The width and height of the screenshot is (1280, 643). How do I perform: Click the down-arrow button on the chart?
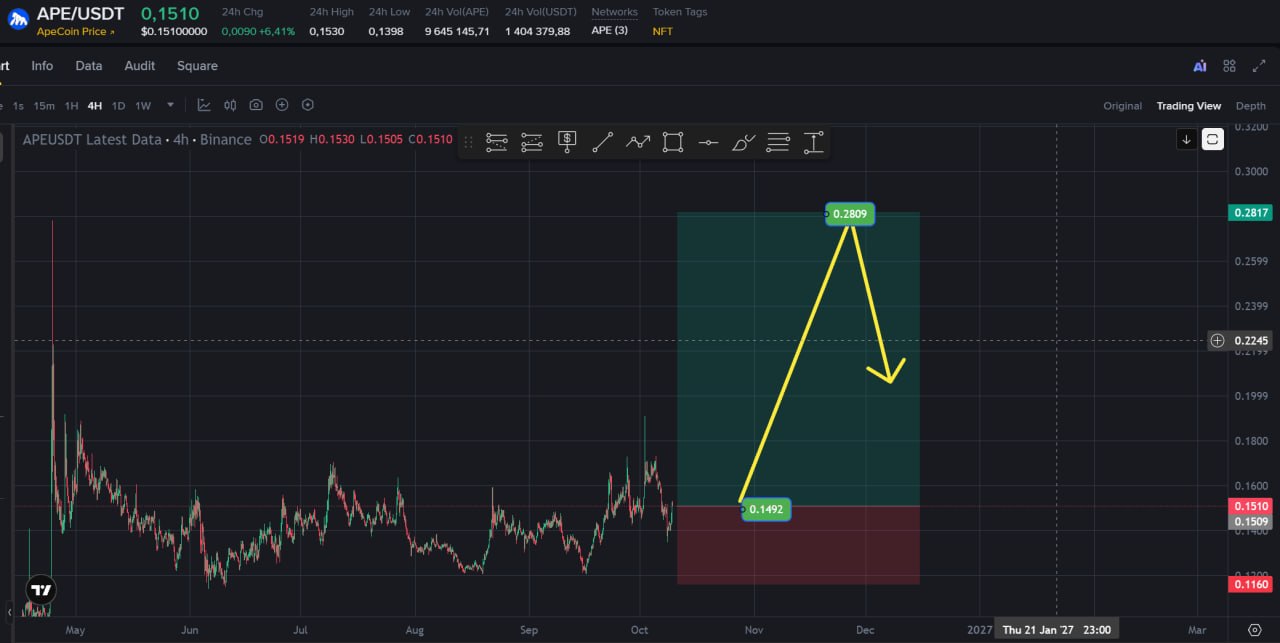click(x=1186, y=140)
